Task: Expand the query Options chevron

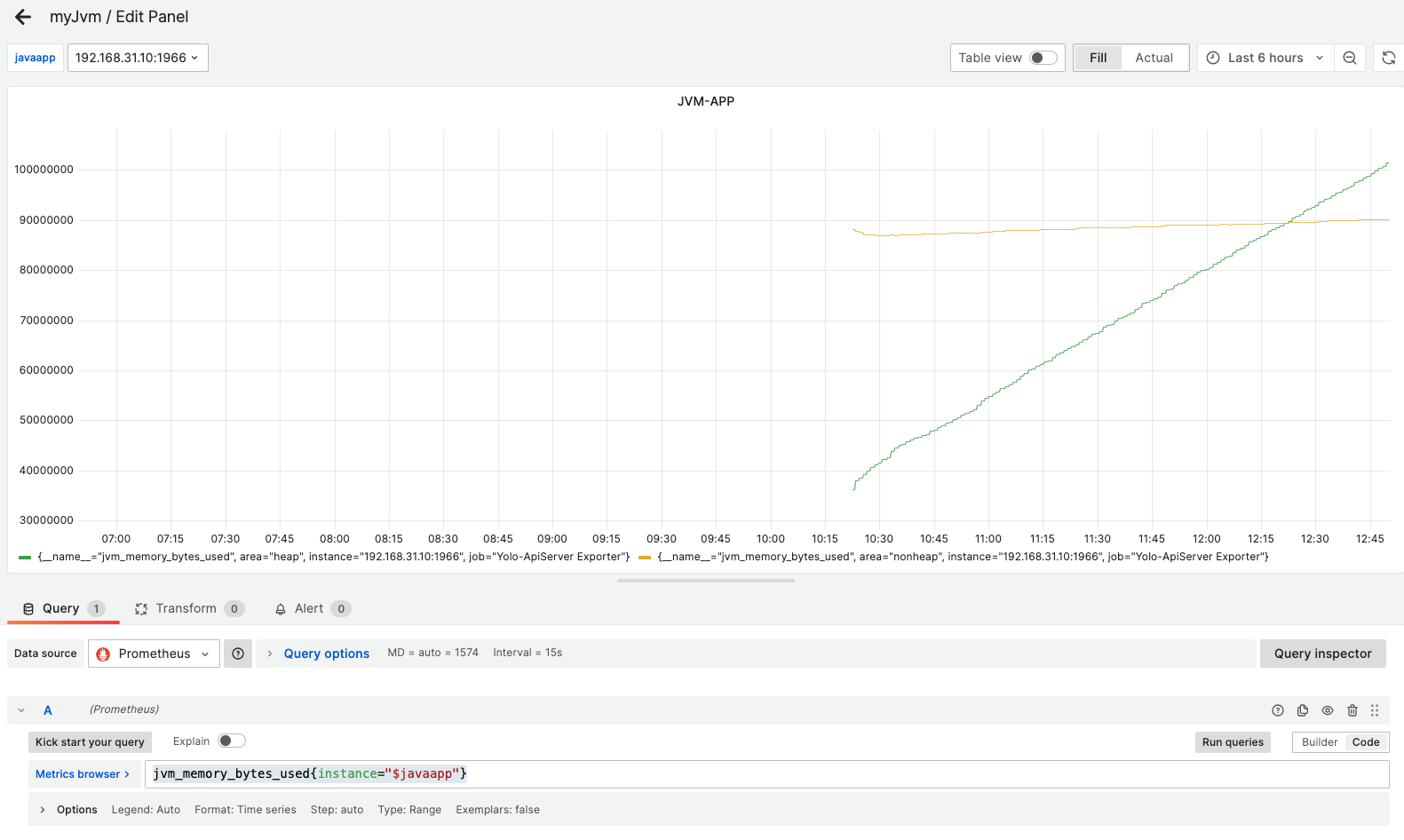Action: tap(43, 810)
